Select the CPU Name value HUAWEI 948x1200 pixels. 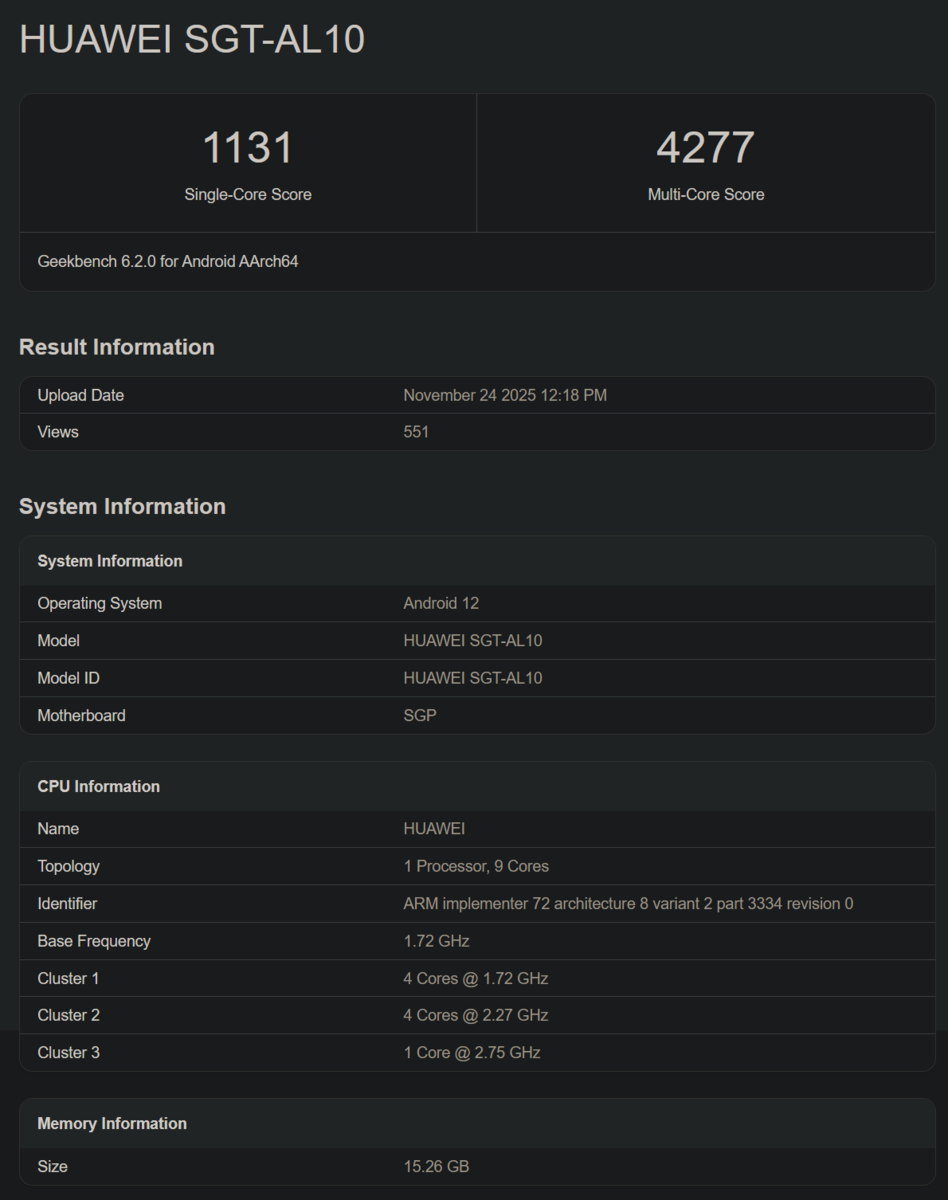pyautogui.click(x=433, y=828)
